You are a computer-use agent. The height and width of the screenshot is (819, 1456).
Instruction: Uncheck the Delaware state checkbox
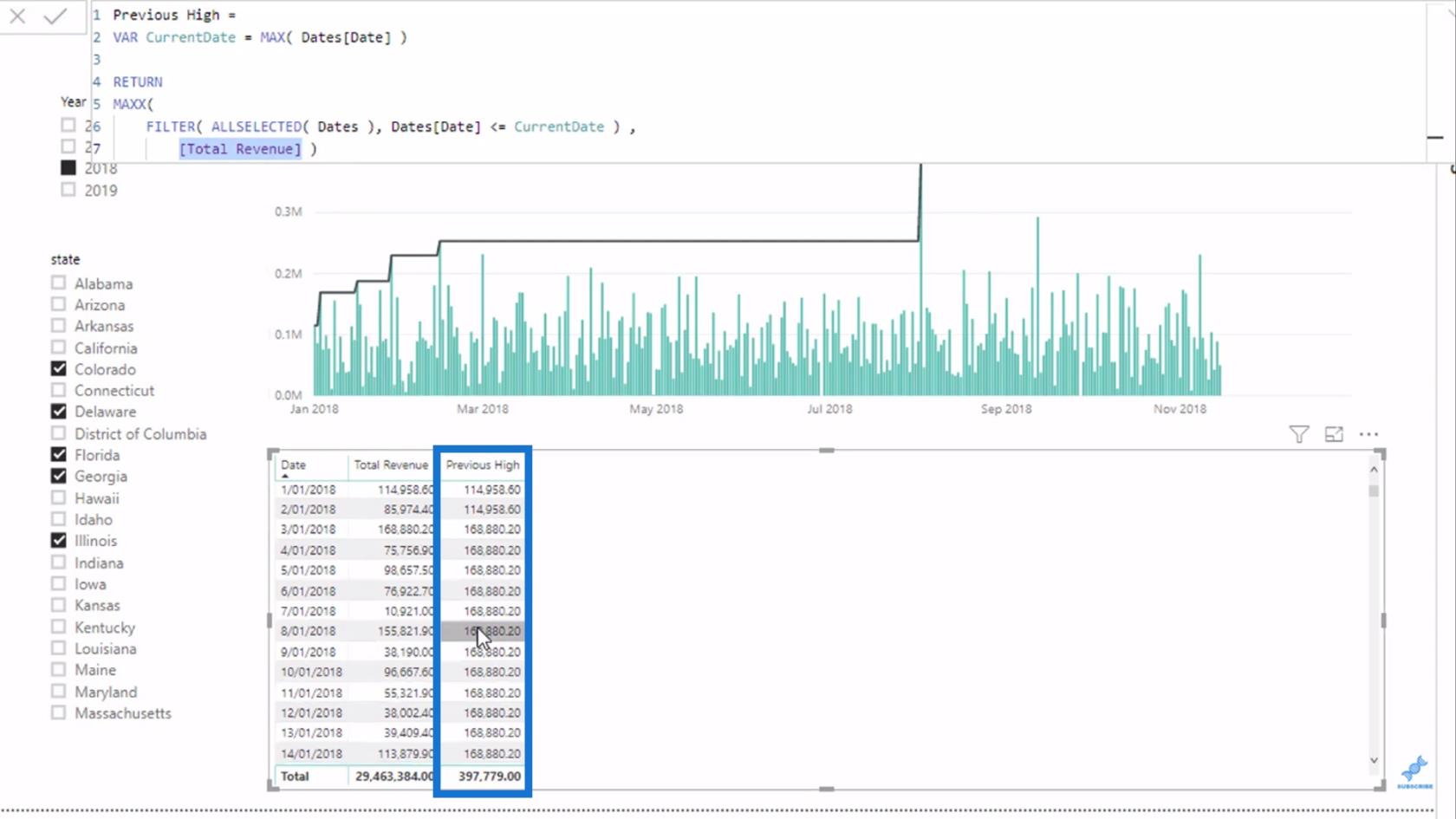pos(58,411)
